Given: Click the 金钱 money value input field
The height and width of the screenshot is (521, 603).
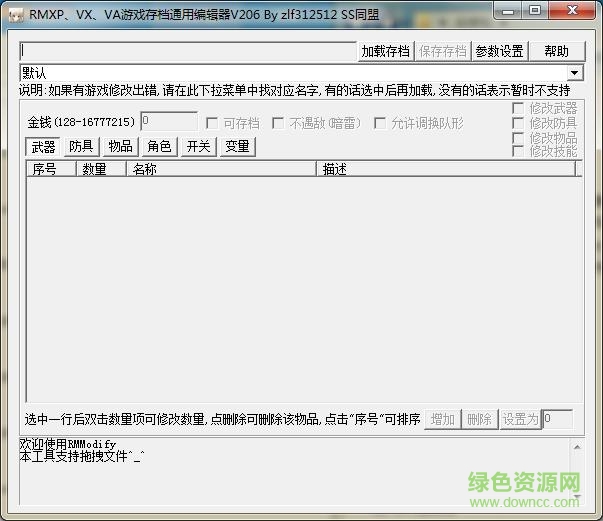Looking at the screenshot, I should [x=169, y=122].
